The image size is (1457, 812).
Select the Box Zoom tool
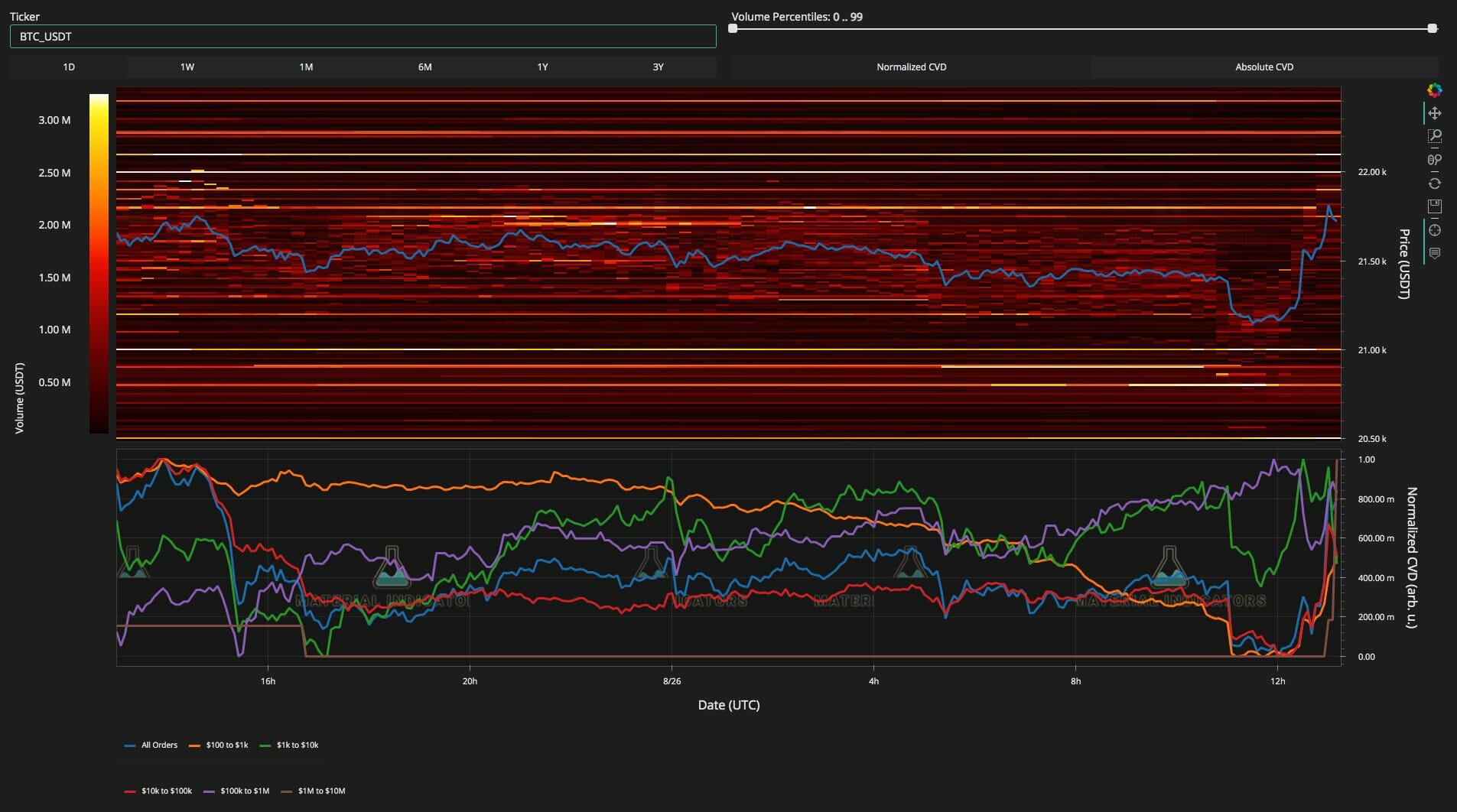[1434, 137]
